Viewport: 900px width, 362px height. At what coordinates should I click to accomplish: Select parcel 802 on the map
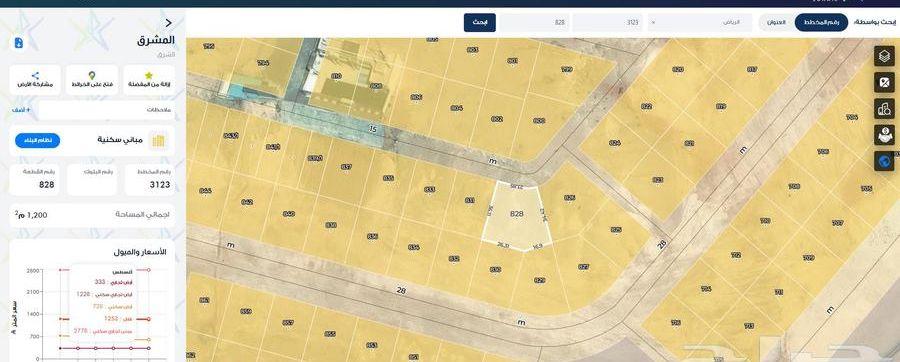coord(497,119)
